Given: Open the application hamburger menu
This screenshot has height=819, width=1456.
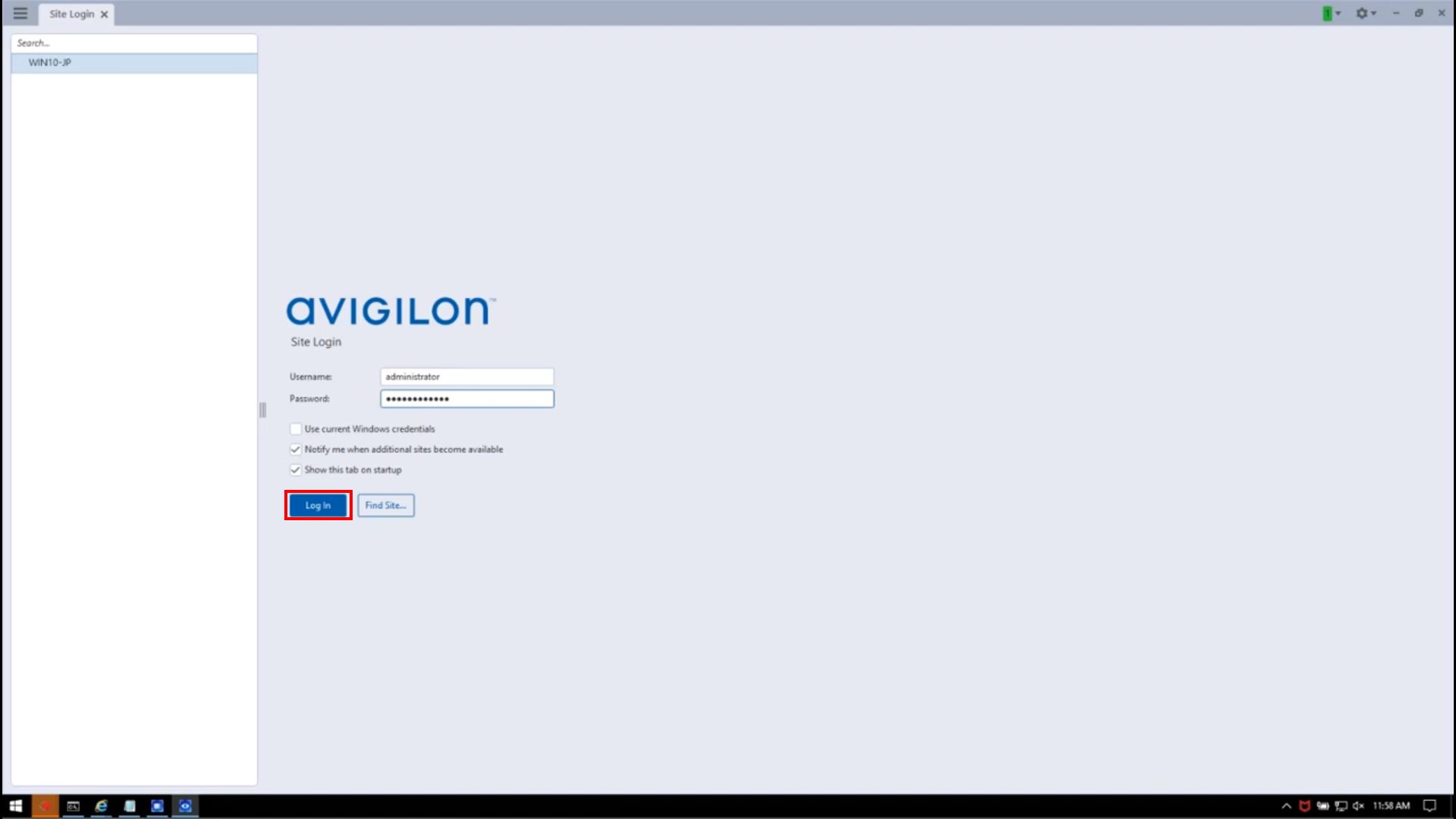Looking at the screenshot, I should [x=20, y=13].
